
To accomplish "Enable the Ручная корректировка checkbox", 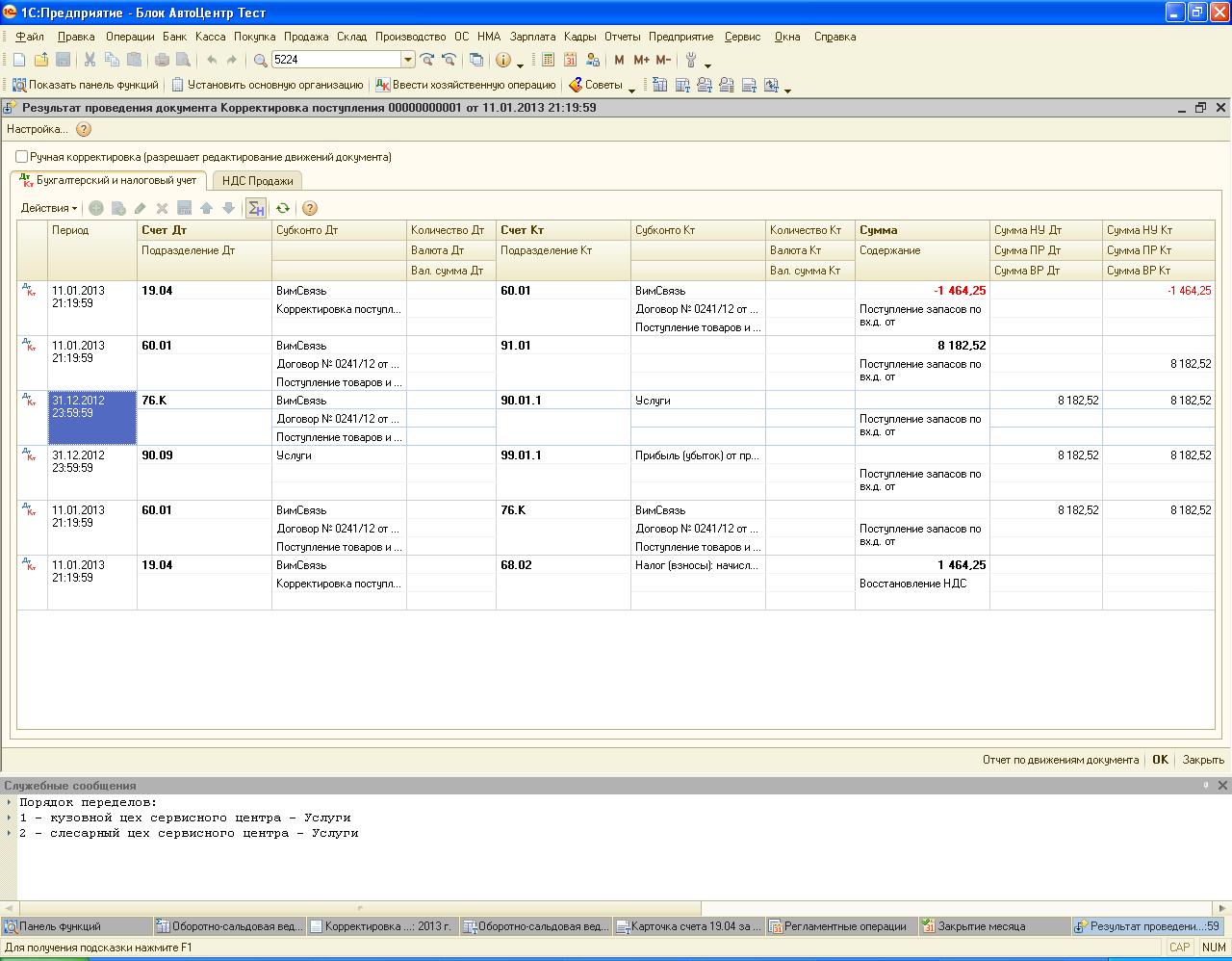I will (x=22, y=156).
